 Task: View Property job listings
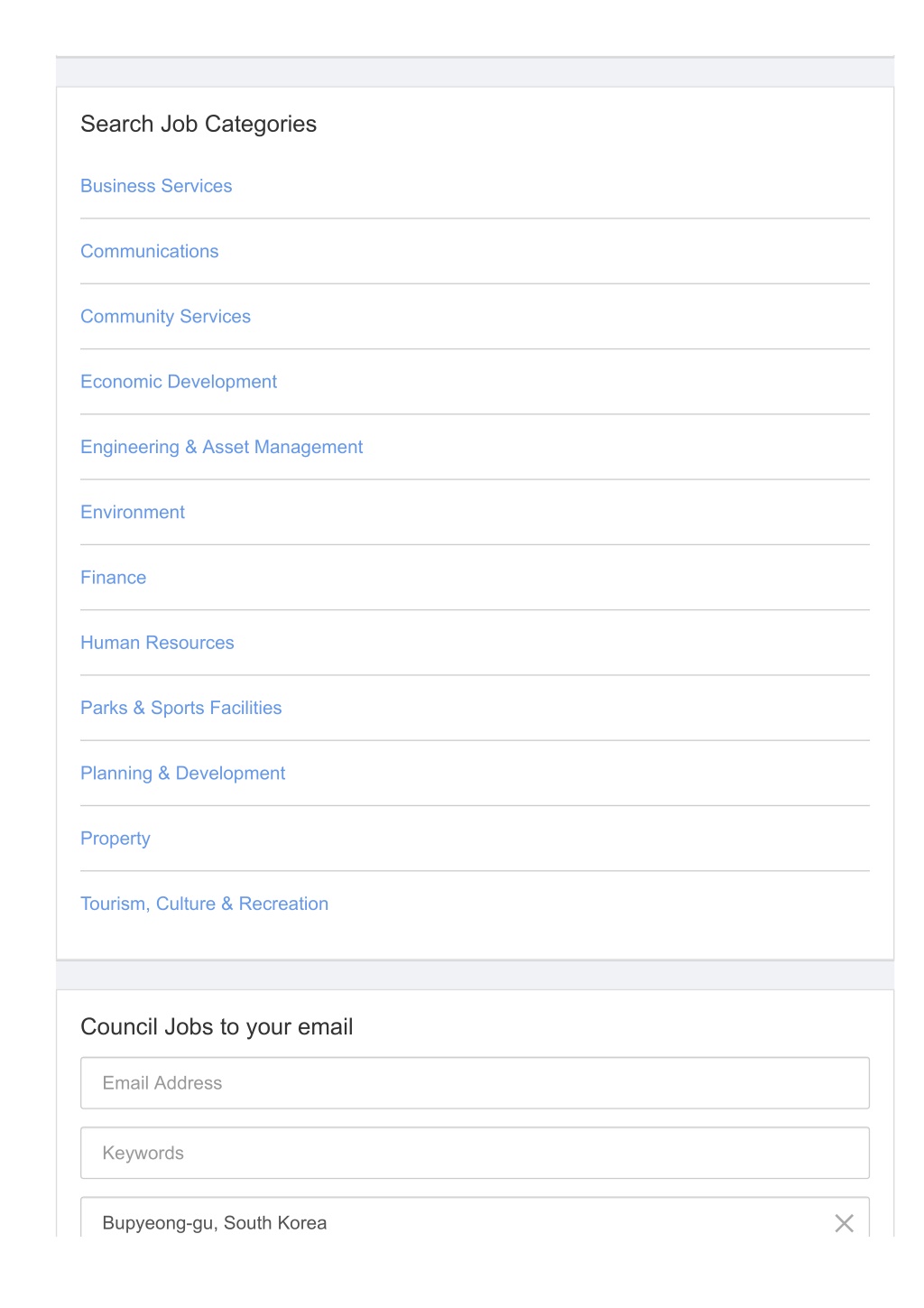115,839
